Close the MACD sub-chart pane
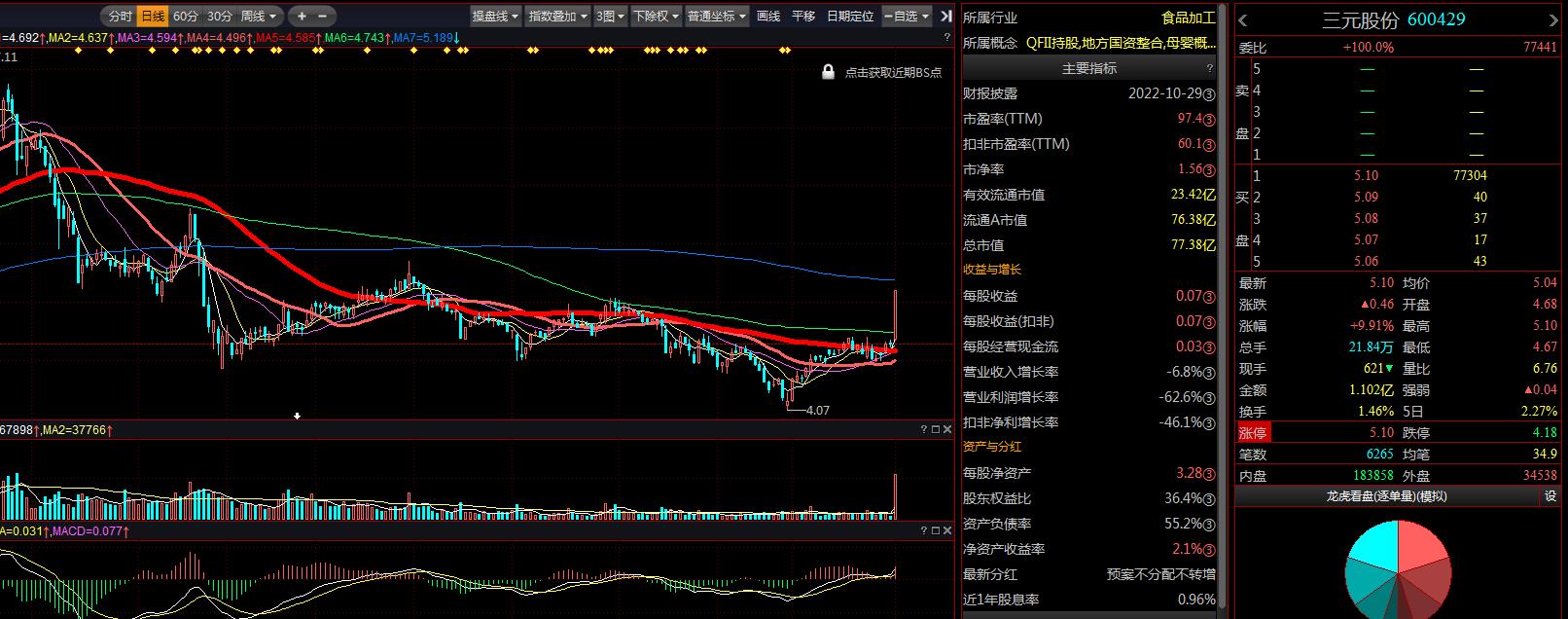 [947, 530]
